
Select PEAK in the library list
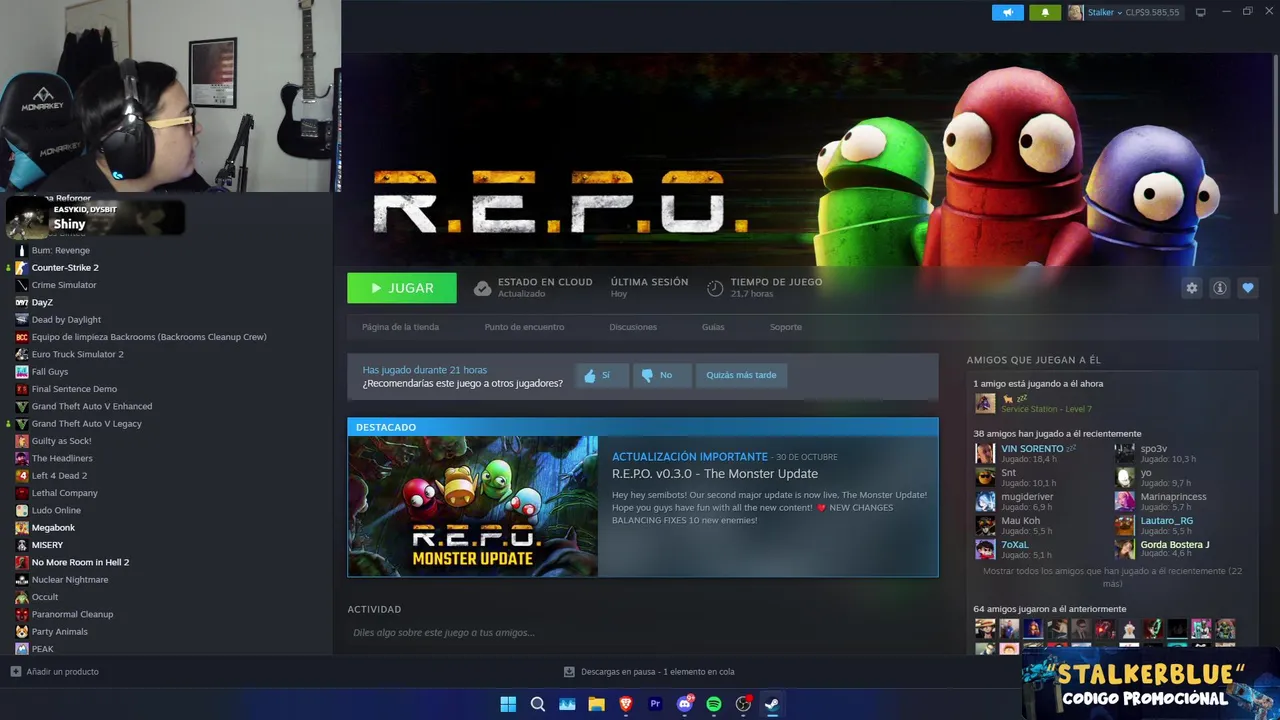click(x=42, y=649)
